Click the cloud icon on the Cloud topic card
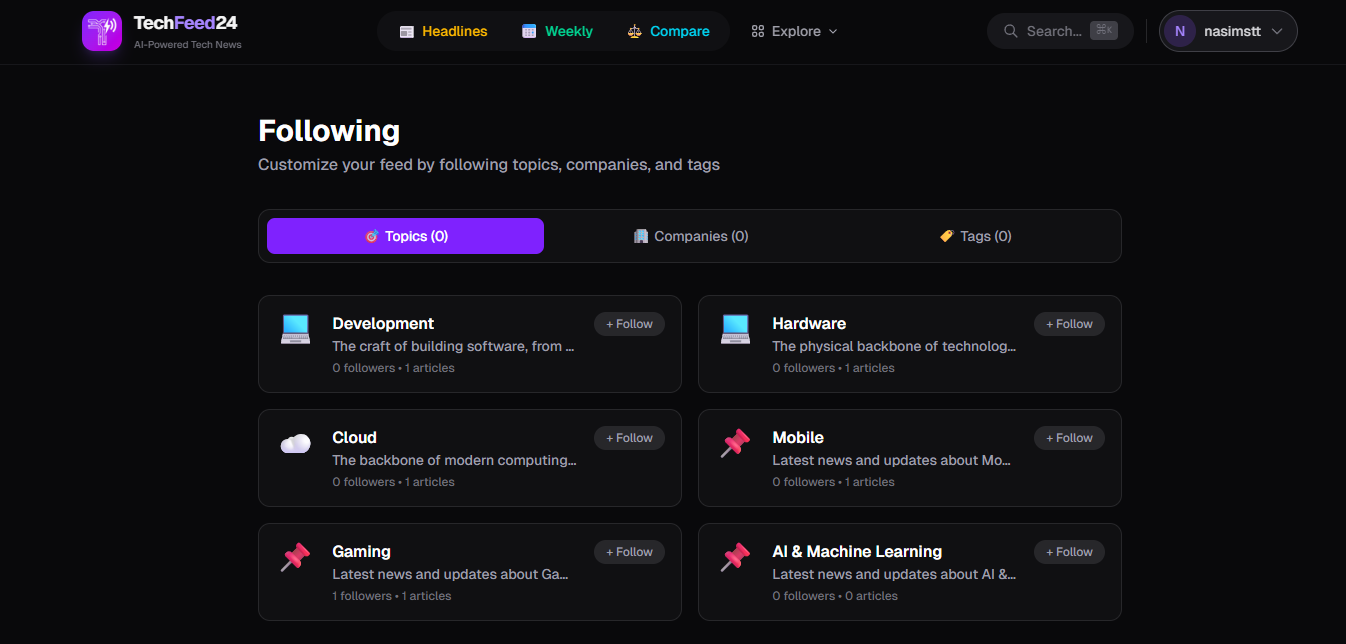The height and width of the screenshot is (644, 1346). (x=295, y=442)
